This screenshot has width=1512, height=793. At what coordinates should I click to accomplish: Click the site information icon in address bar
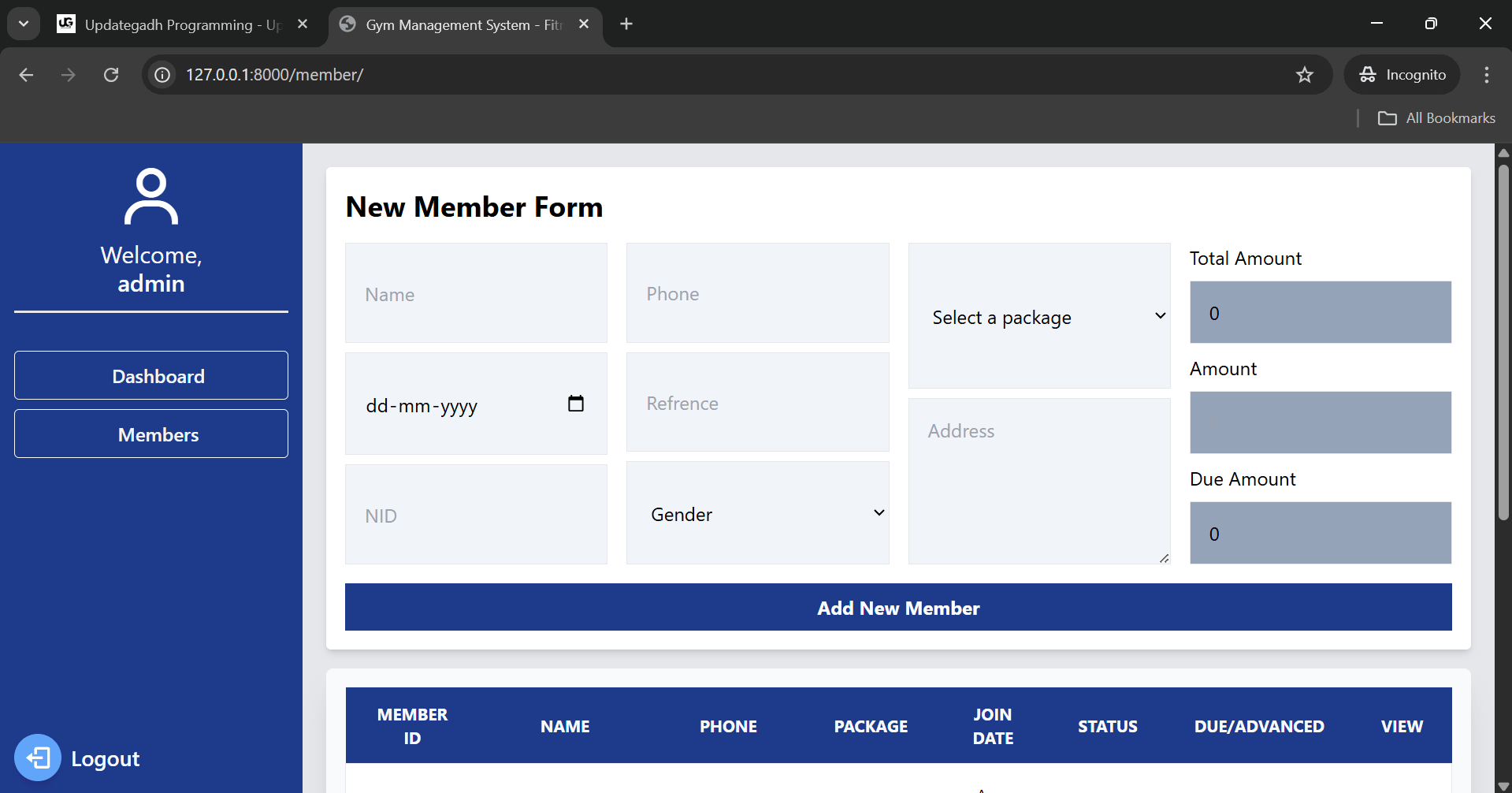pos(162,75)
